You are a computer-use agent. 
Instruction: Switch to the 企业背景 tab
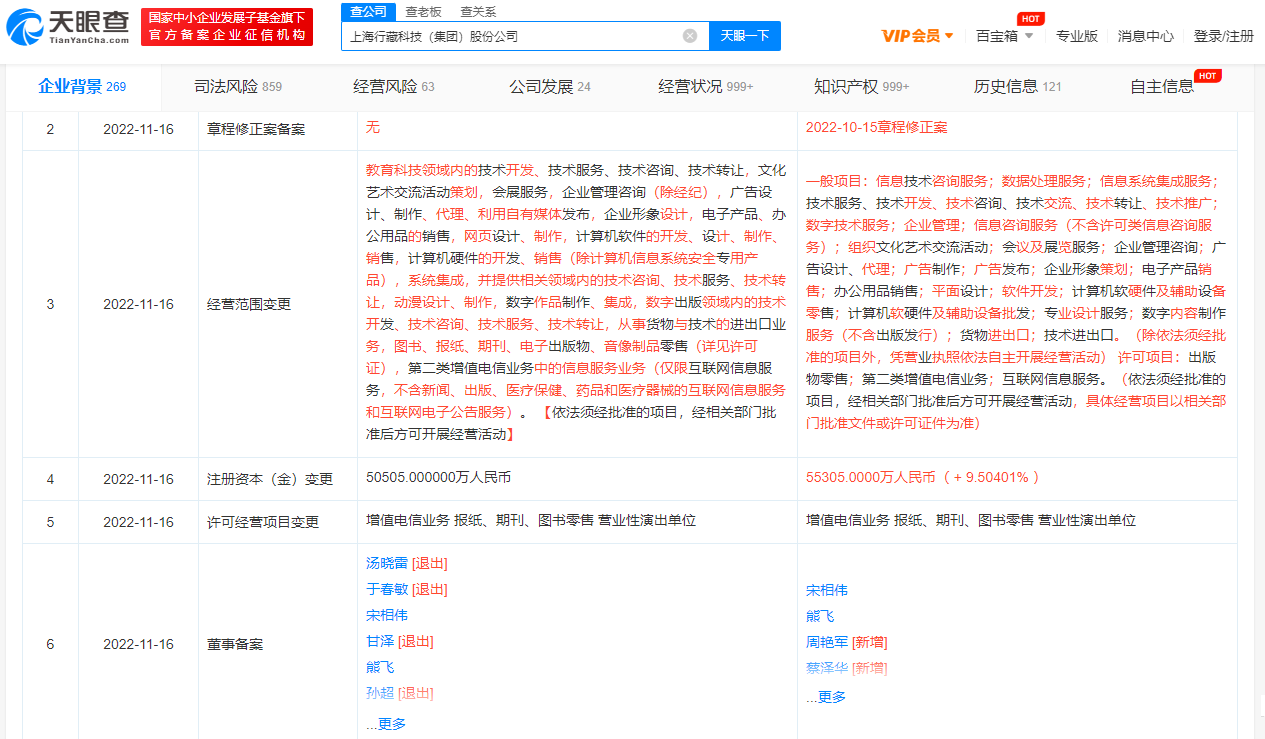click(x=82, y=87)
